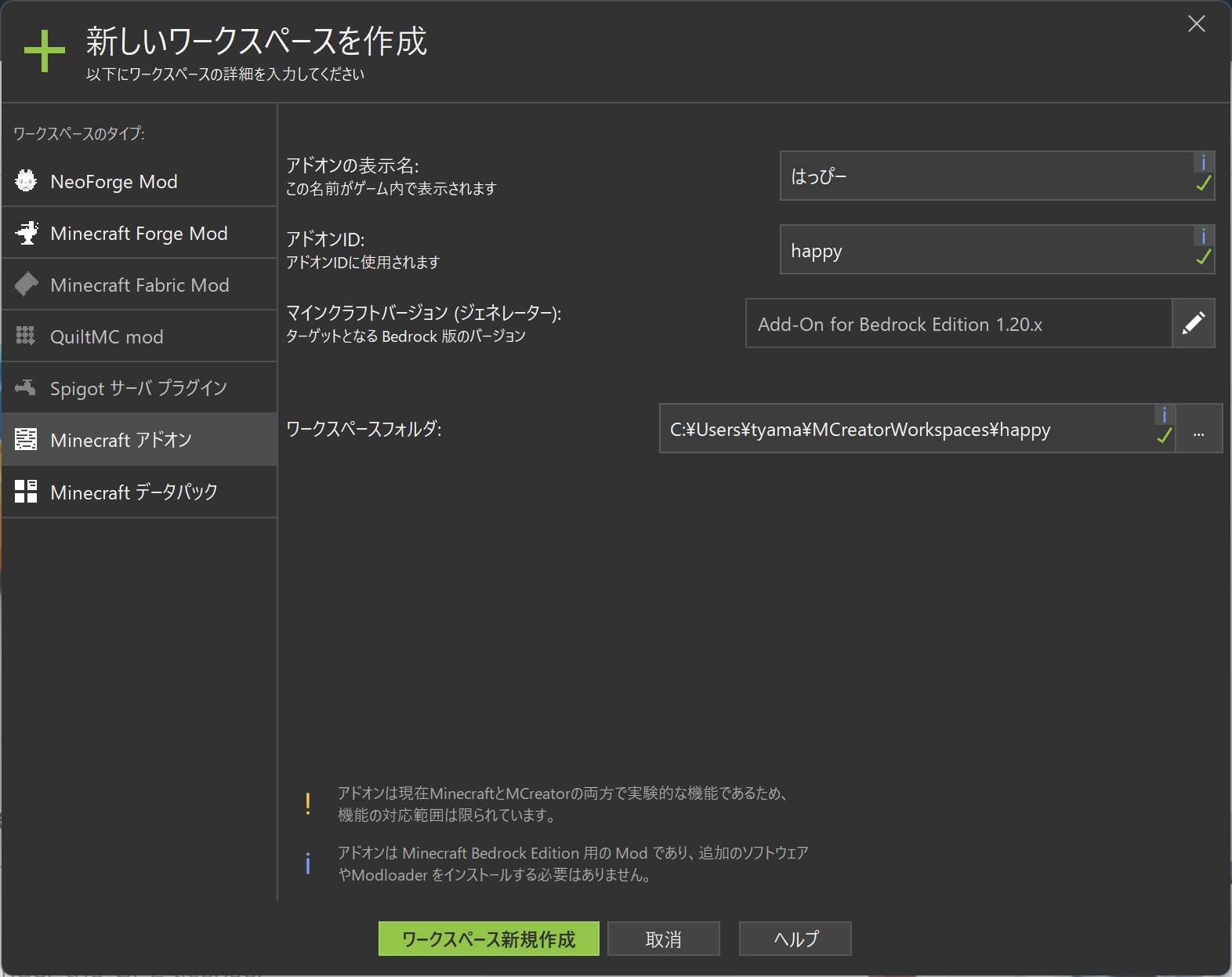
Task: Click the Minecraft Fabric Mod icon
Action: tap(26, 285)
